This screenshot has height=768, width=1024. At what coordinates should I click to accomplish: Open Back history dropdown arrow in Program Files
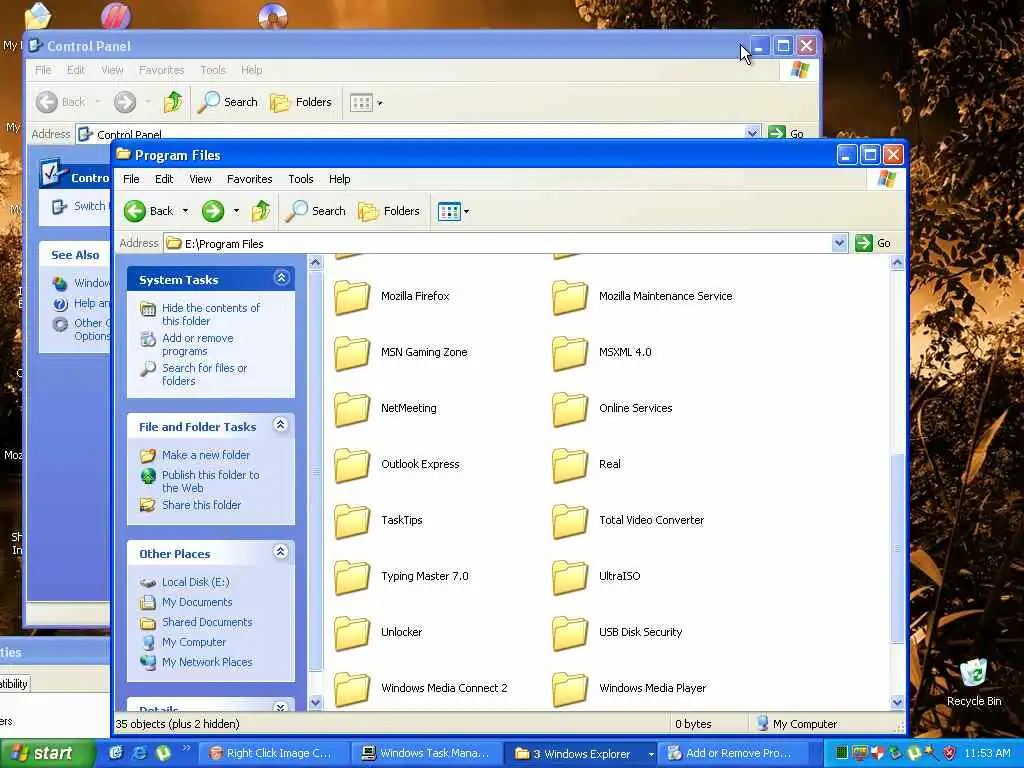click(x=185, y=211)
